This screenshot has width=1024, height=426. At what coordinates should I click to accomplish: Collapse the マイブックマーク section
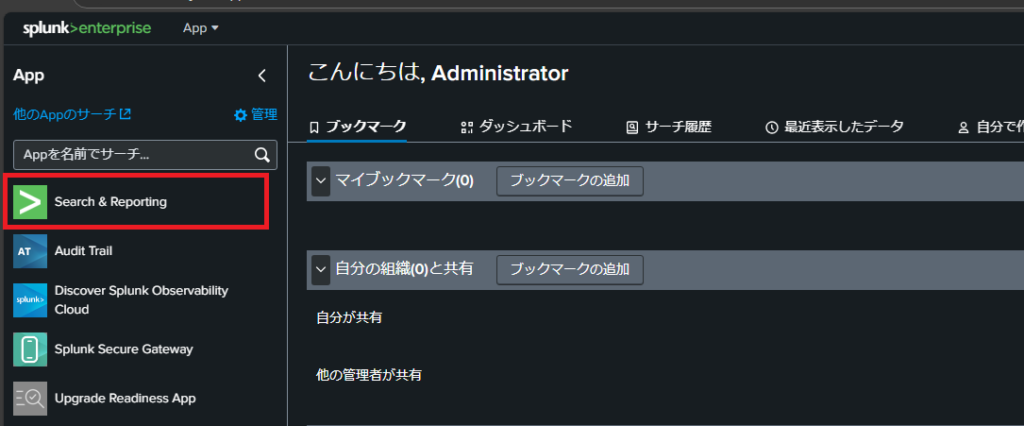pyautogui.click(x=321, y=181)
